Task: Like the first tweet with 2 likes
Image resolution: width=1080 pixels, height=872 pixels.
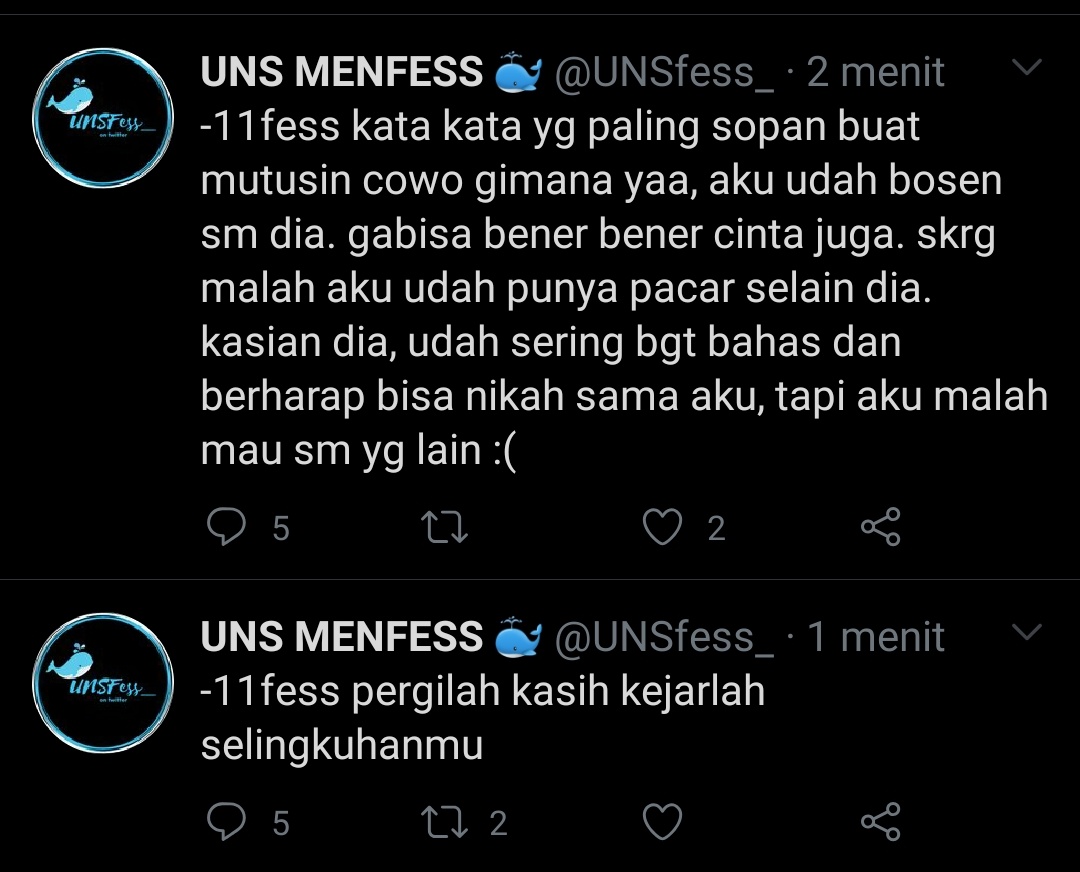Action: click(x=662, y=527)
